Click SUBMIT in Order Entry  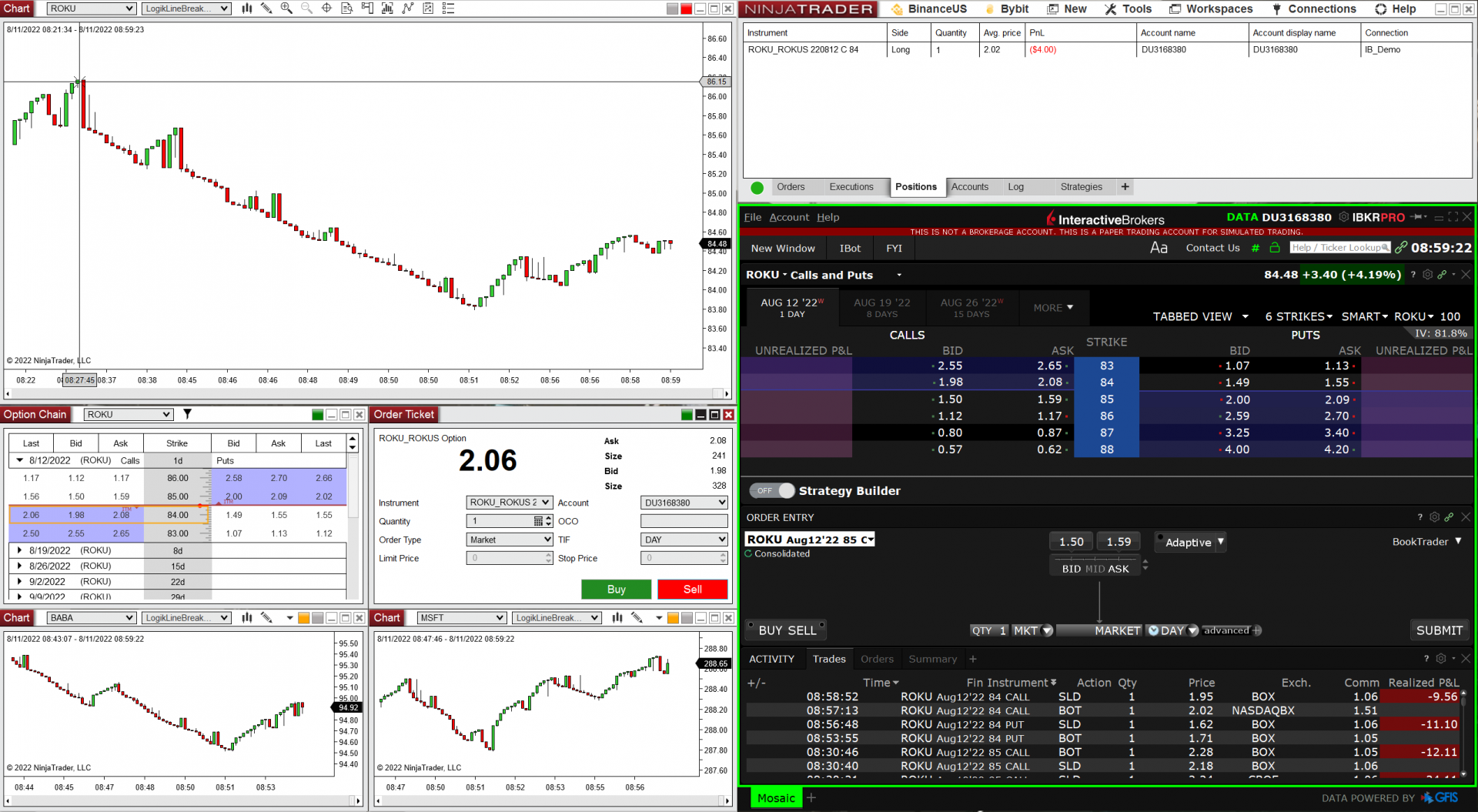(1439, 630)
